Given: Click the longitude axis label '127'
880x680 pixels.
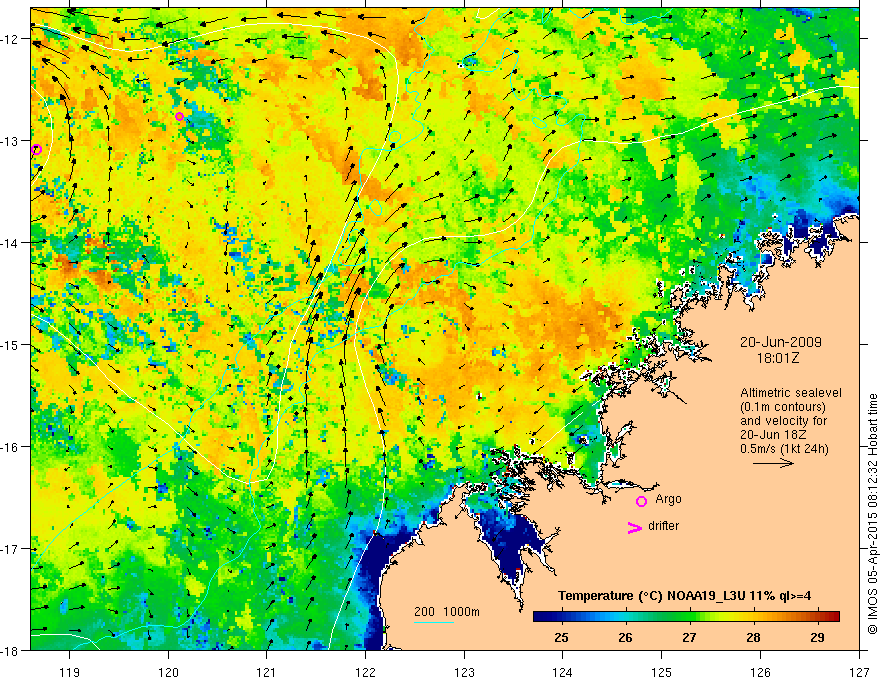Looking at the screenshot, I should (x=859, y=672).
